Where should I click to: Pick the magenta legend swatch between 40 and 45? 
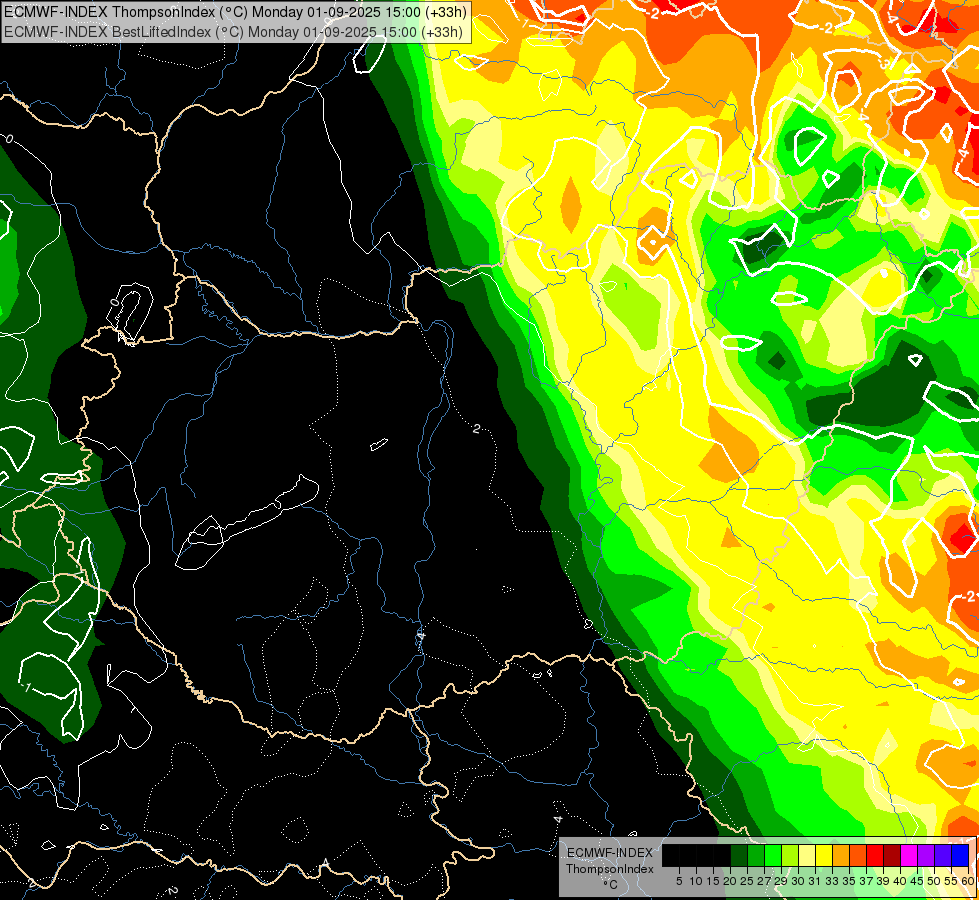tap(909, 855)
